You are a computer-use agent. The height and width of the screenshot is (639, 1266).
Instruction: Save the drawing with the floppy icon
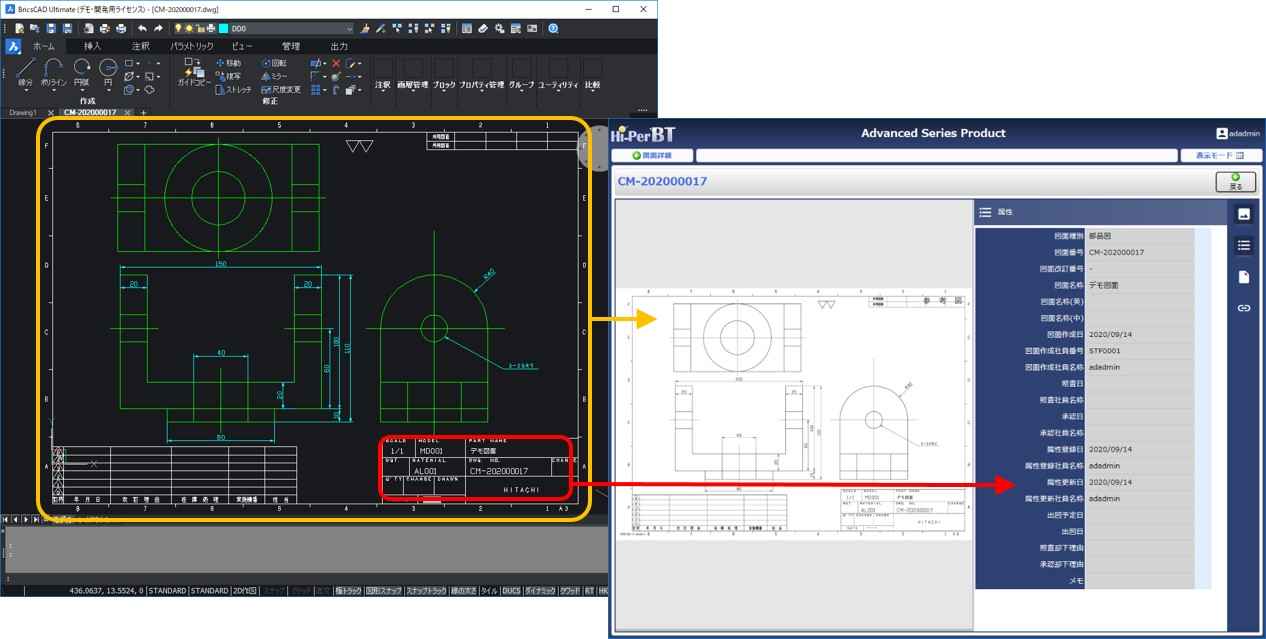click(52, 29)
